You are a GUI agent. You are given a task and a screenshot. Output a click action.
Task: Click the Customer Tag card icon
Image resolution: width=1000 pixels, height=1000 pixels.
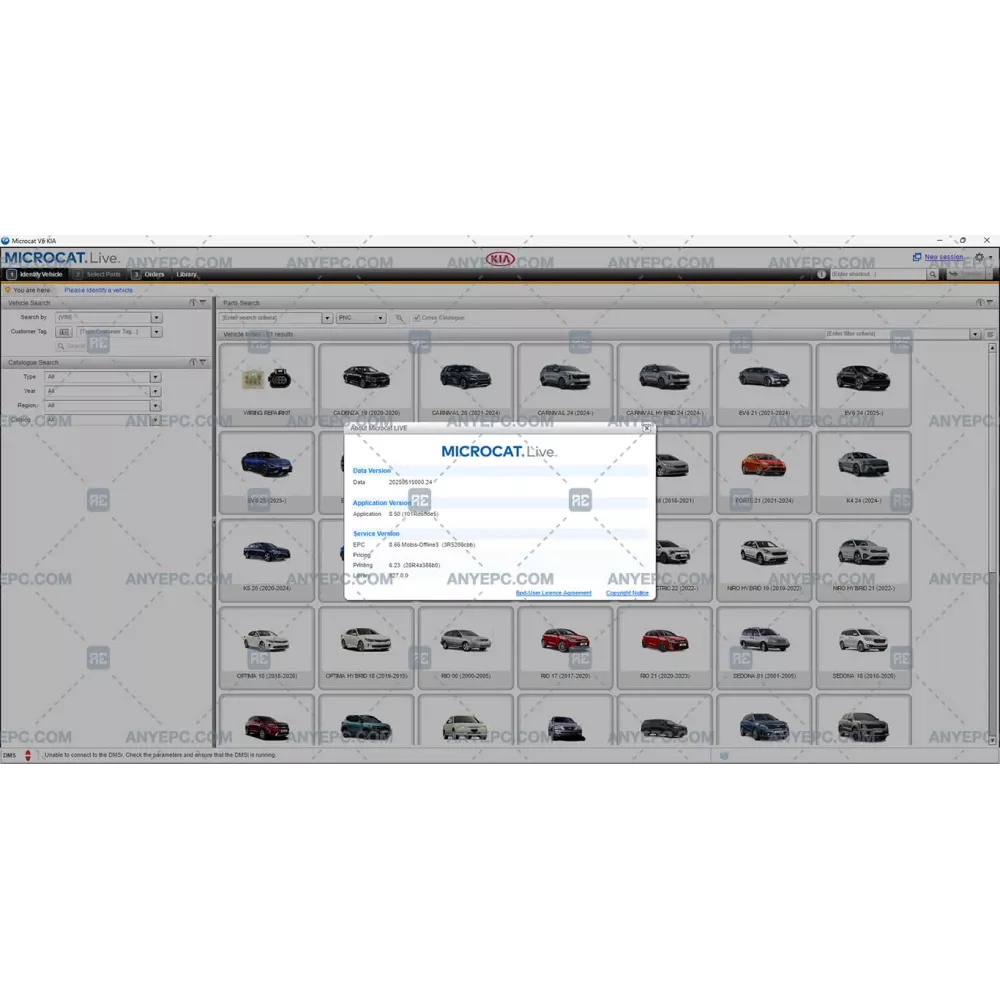64,332
